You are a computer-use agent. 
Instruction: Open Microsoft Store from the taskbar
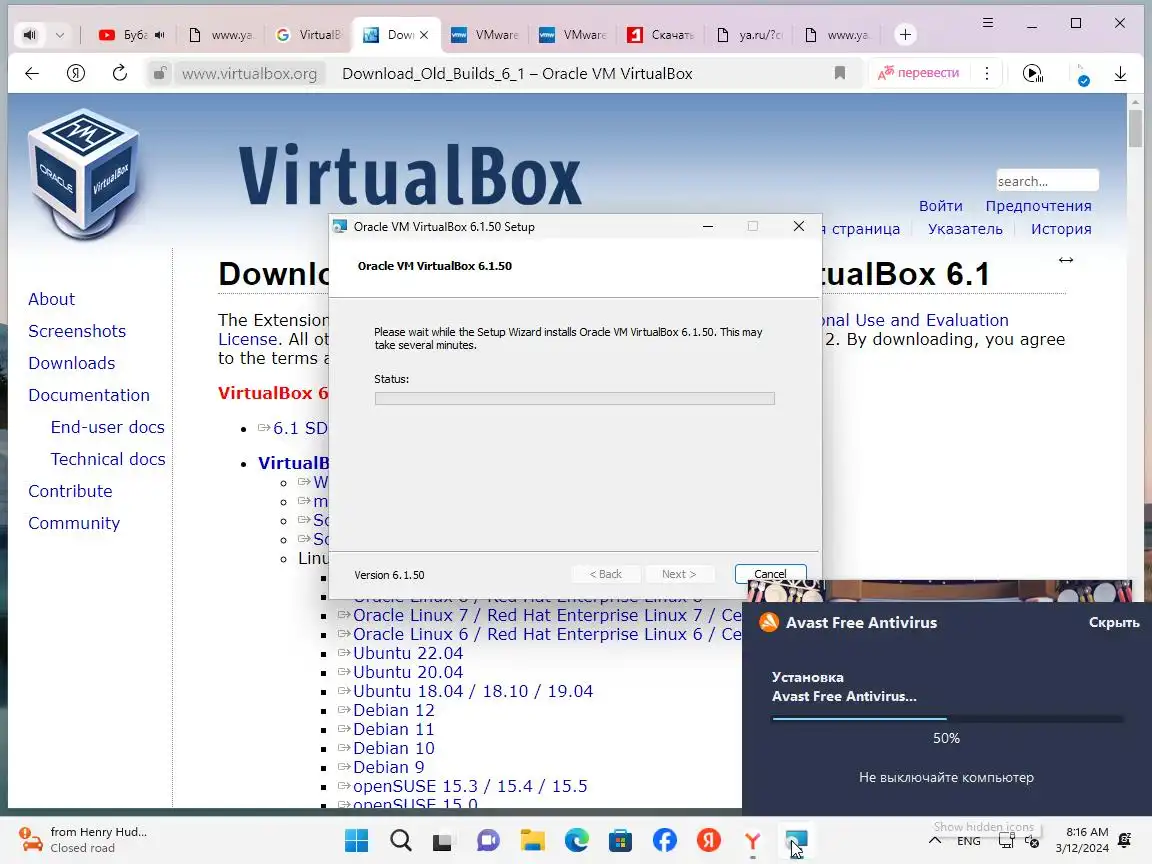click(620, 840)
